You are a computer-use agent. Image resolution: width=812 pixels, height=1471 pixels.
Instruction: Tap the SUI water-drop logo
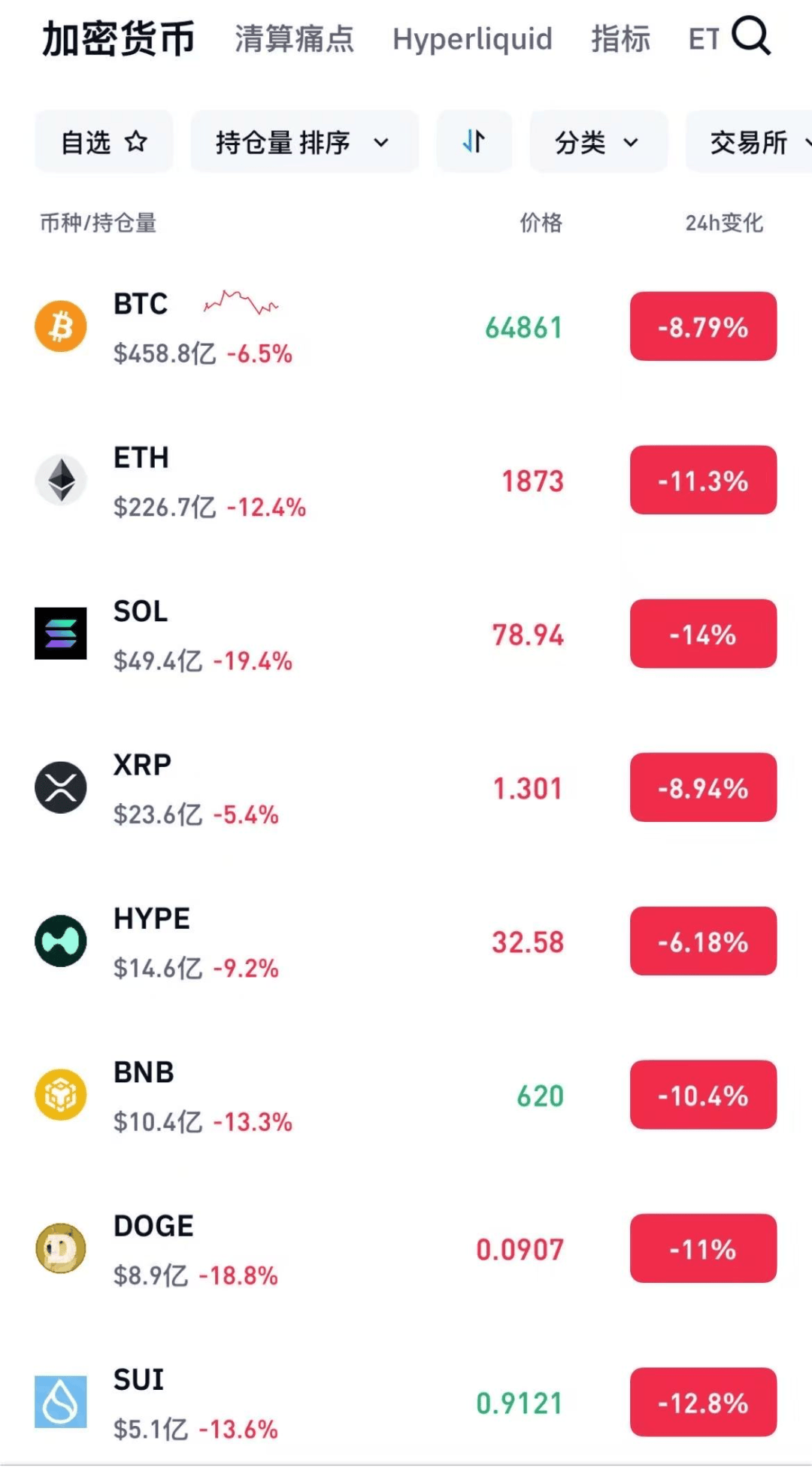point(61,1402)
